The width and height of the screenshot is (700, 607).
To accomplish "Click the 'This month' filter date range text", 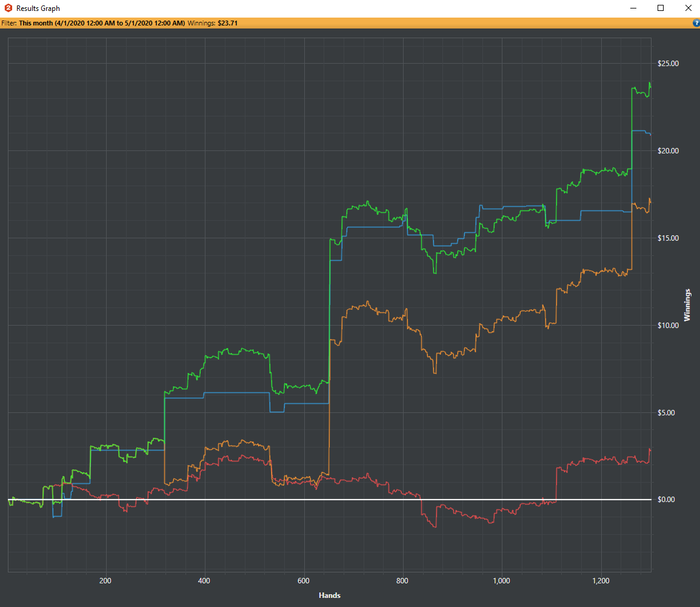I will pos(102,23).
